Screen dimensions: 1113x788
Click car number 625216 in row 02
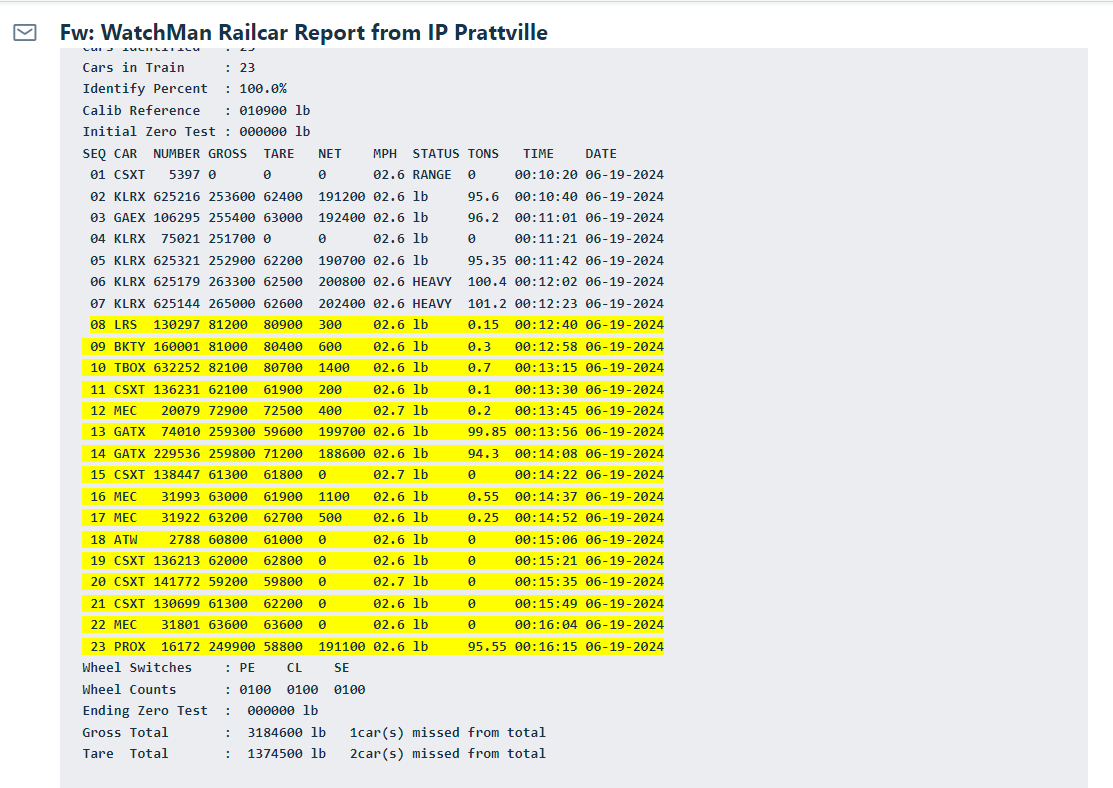[x=177, y=197]
